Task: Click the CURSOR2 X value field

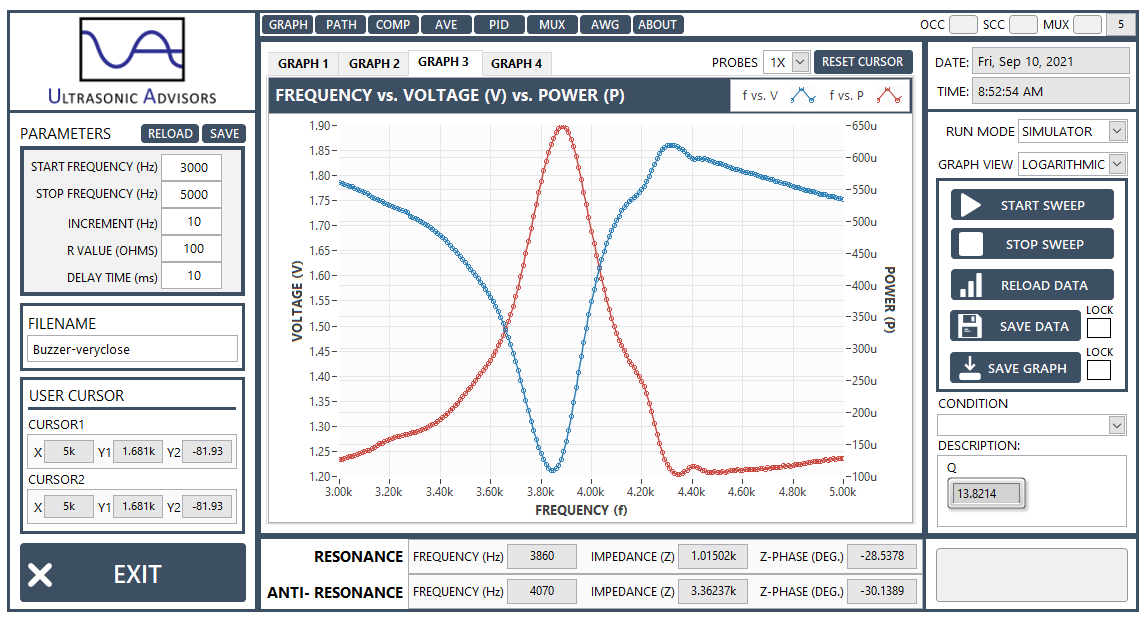Action: click(69, 506)
